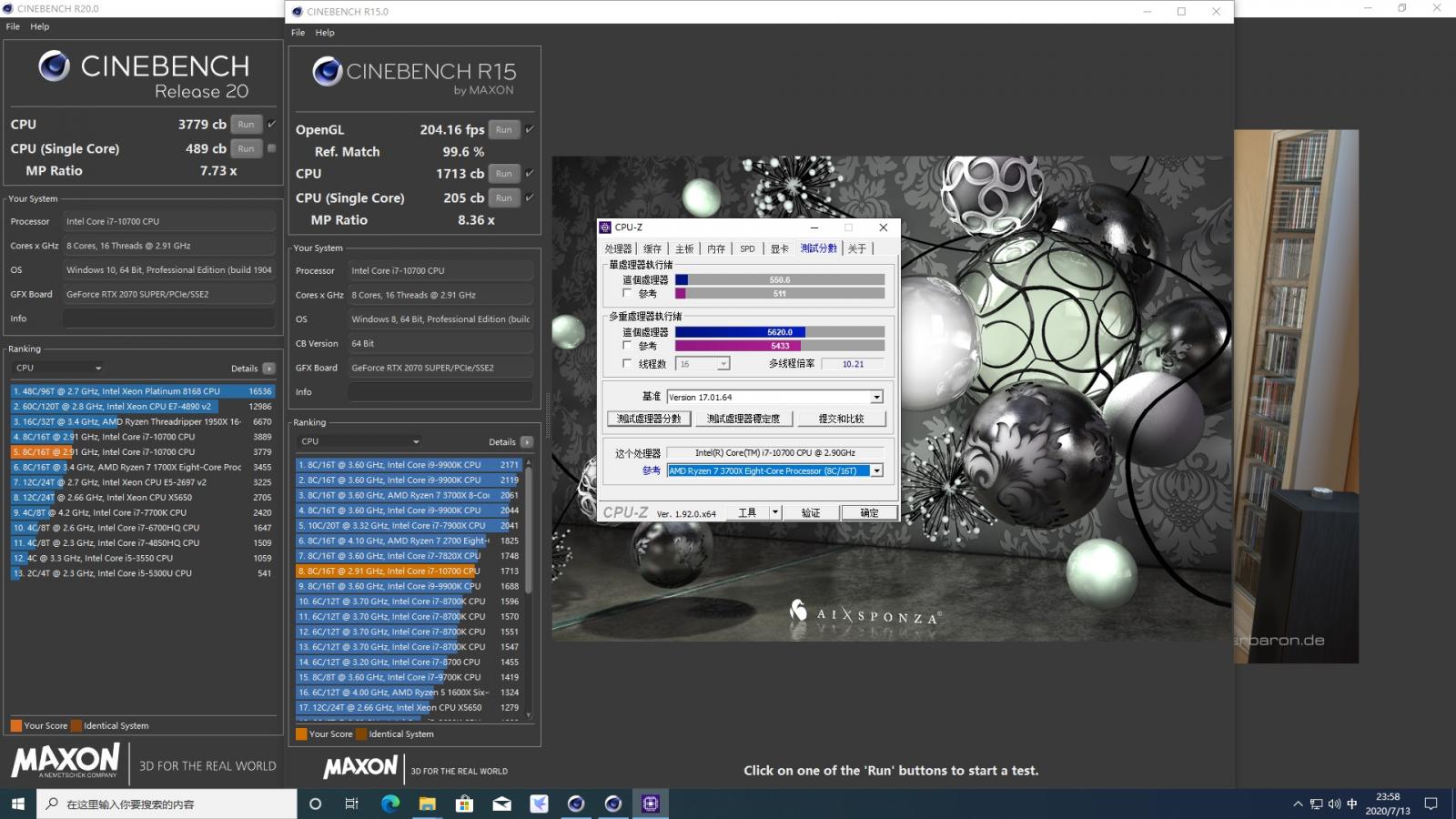Viewport: 1456px width, 819px height.
Task: Switch to CPU-Z taskbar icon
Action: (x=651, y=804)
